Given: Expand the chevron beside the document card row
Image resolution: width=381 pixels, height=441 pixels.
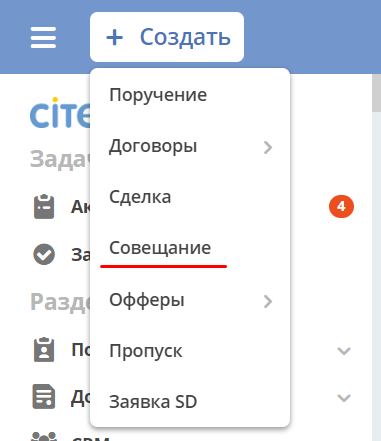Looking at the screenshot, I should tap(344, 398).
